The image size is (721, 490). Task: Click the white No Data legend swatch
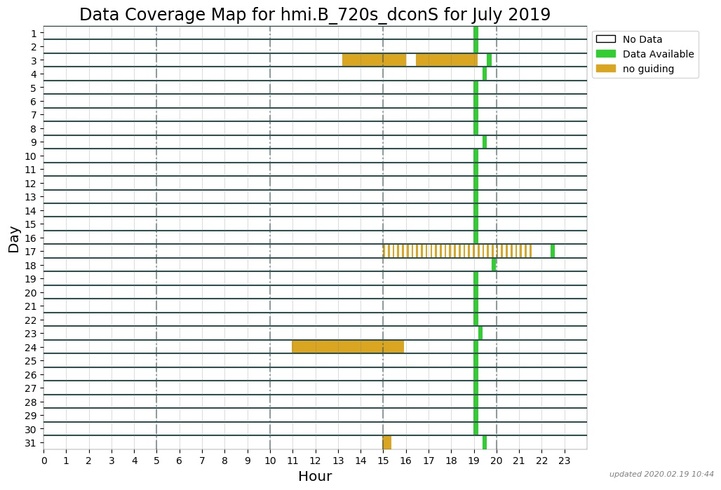(607, 39)
